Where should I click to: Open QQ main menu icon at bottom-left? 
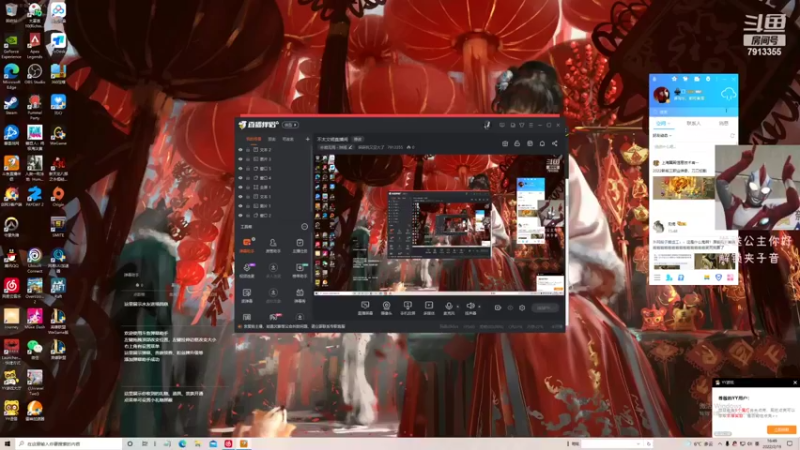coord(657,278)
